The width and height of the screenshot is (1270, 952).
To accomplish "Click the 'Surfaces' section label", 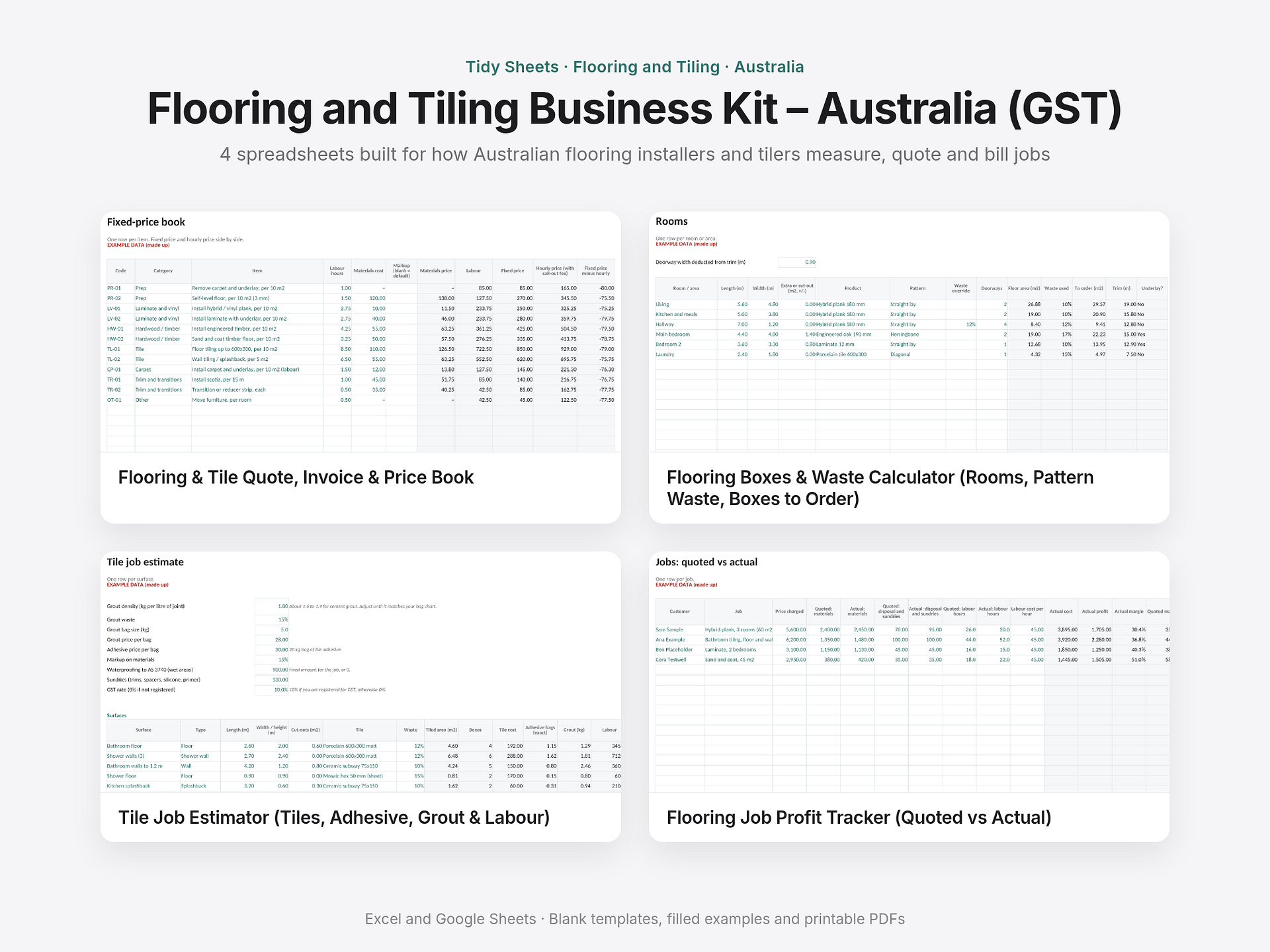I will [x=116, y=715].
